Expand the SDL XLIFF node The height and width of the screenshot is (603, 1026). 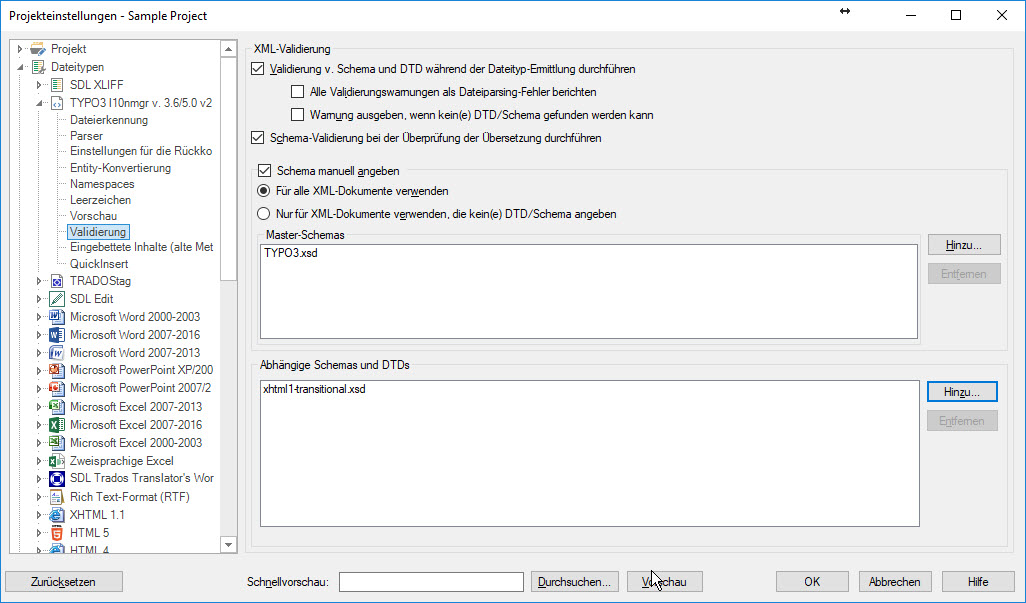click(x=39, y=84)
